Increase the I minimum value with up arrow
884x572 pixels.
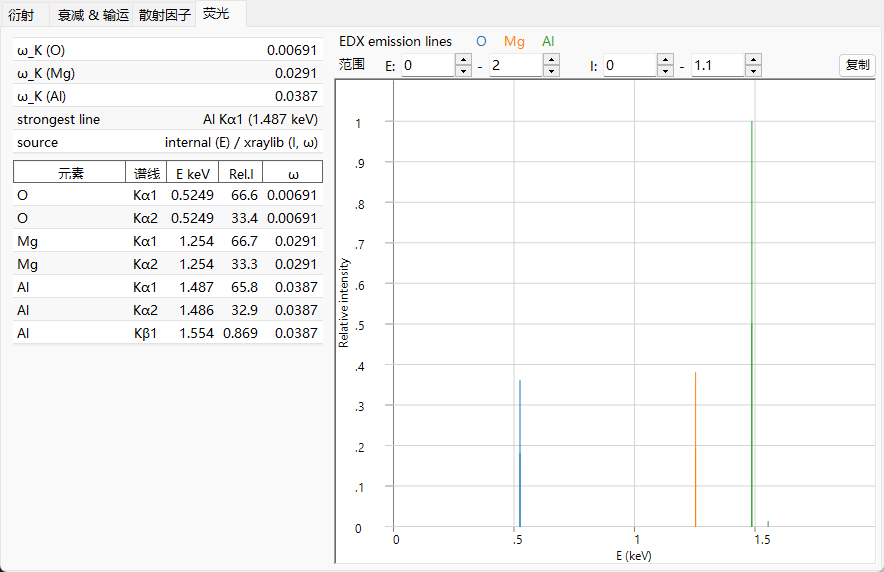pyautogui.click(x=666, y=60)
